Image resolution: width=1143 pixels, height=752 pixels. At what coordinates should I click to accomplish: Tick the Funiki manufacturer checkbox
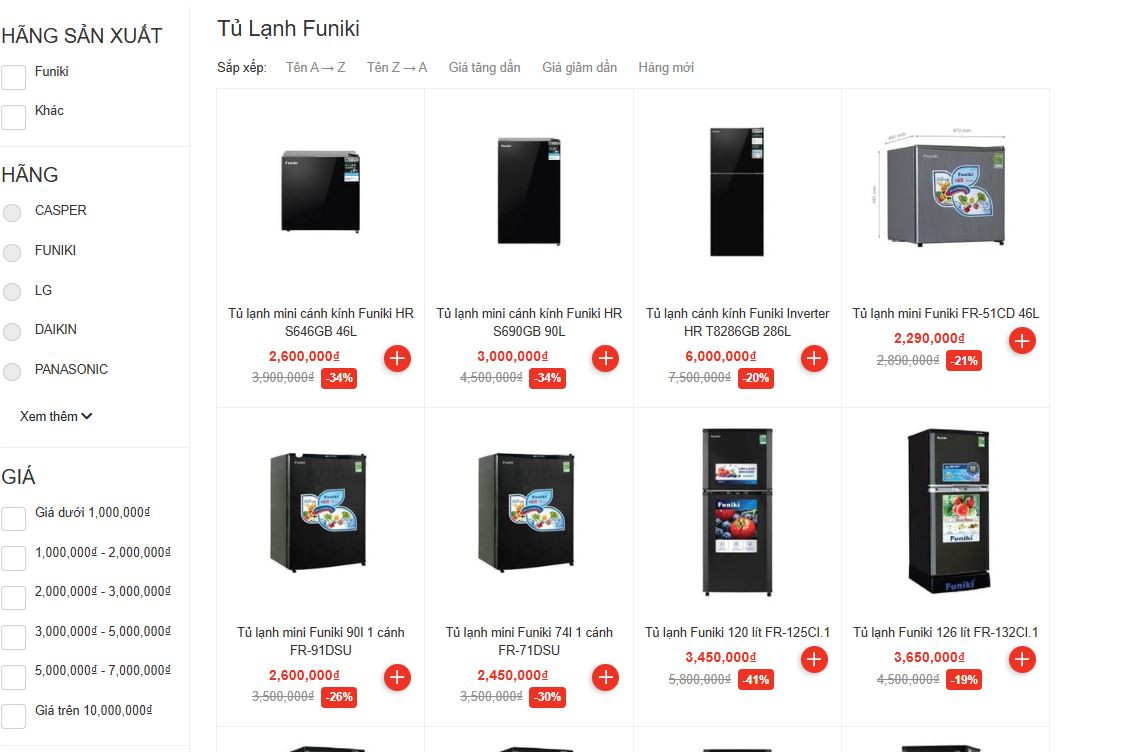point(13,77)
